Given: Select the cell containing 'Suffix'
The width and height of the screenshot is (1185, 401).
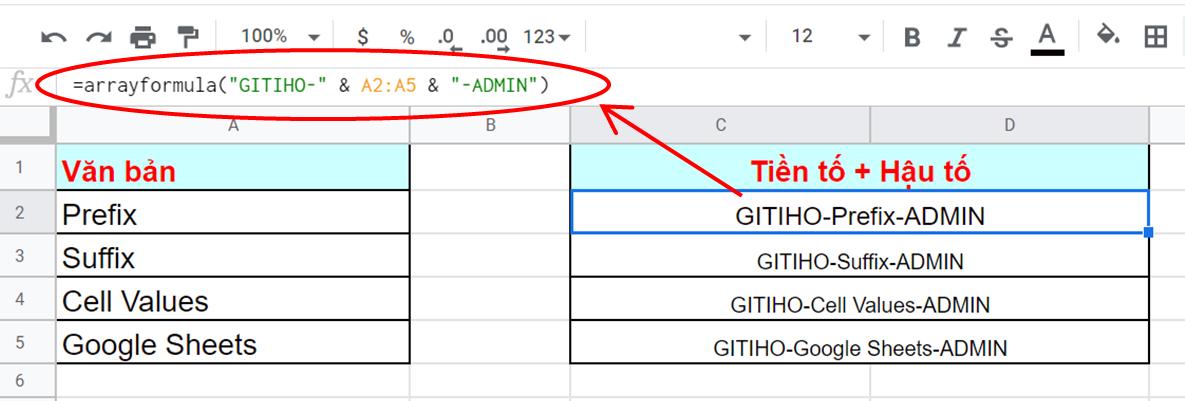Looking at the screenshot, I should click(233, 256).
